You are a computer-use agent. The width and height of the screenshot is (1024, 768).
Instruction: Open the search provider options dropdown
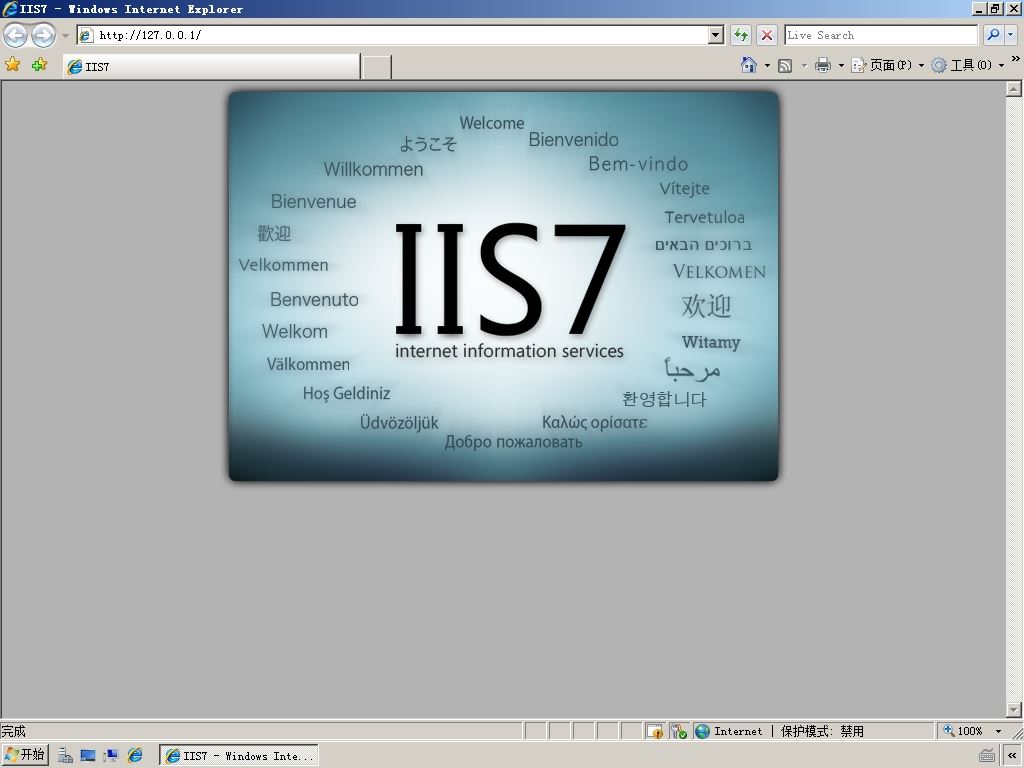tap(1010, 35)
